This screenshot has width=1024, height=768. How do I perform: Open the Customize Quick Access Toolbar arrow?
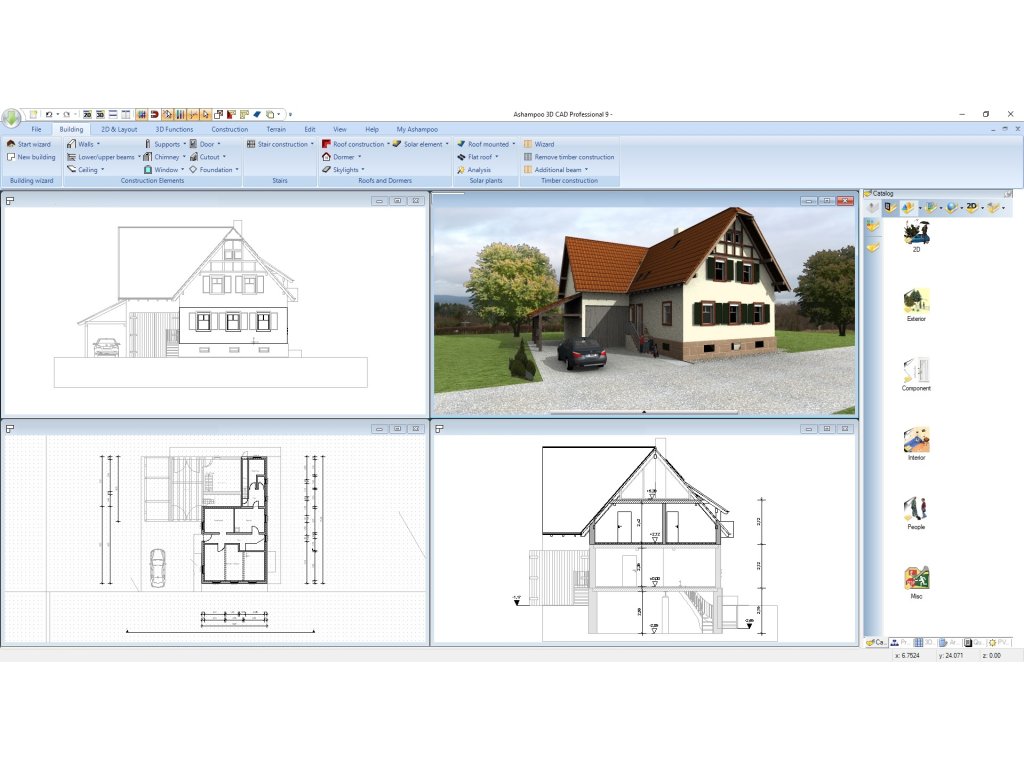click(x=290, y=115)
